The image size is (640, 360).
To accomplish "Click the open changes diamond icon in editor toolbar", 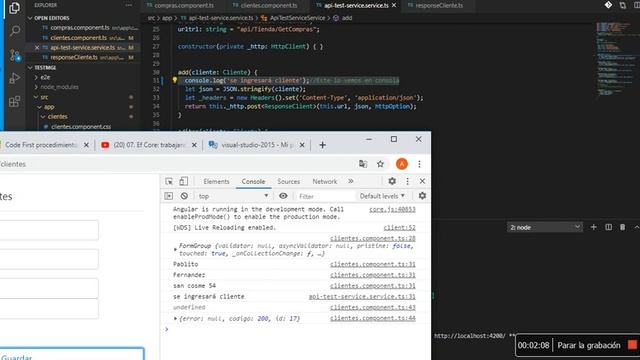I will [608, 5].
